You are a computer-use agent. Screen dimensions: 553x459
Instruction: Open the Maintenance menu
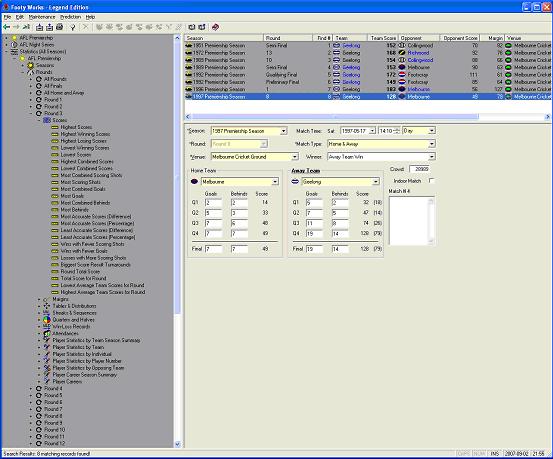pyautogui.click(x=42, y=17)
